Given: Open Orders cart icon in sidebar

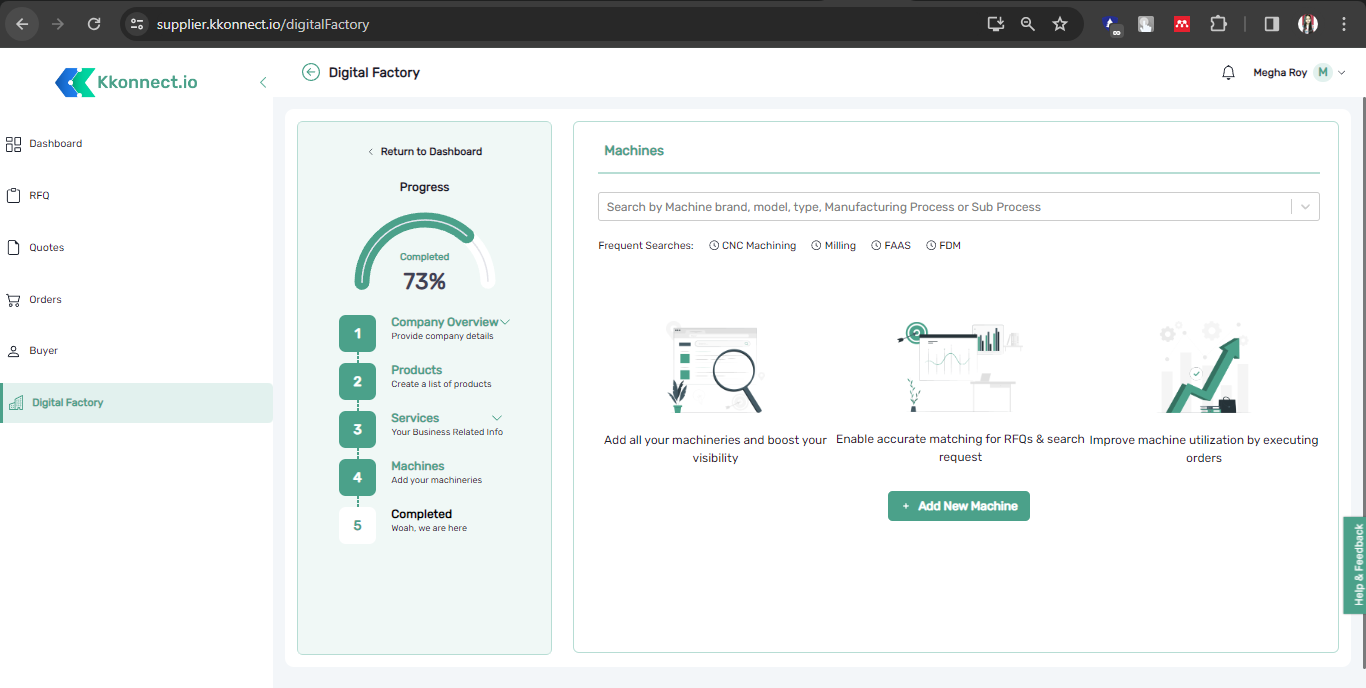Looking at the screenshot, I should click(13, 300).
